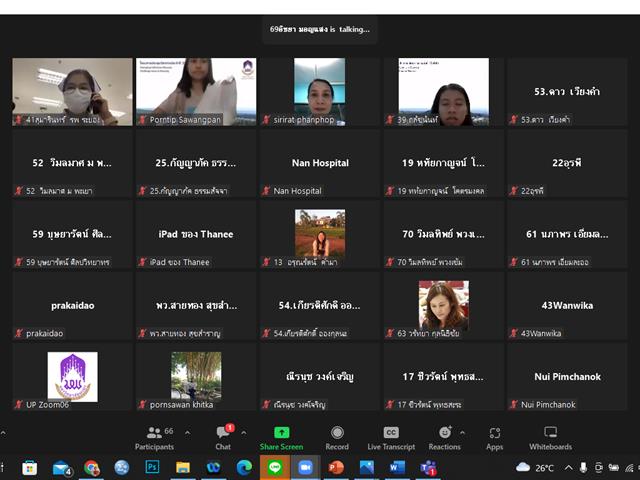This screenshot has width=640, height=480.
Task: Click muted mic icon on UP Zoom06
Action: [19, 404]
